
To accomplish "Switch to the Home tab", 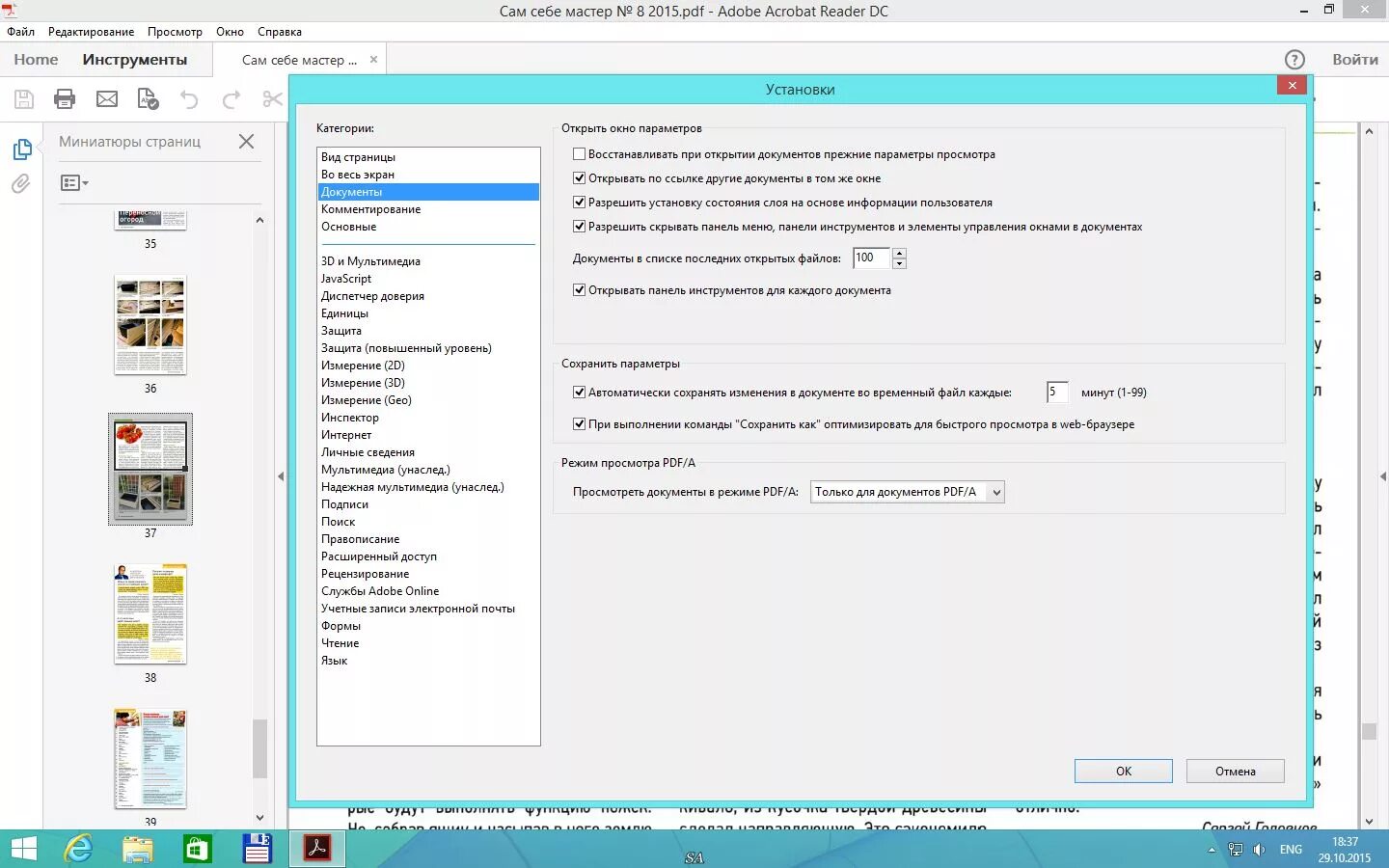I will tap(36, 60).
